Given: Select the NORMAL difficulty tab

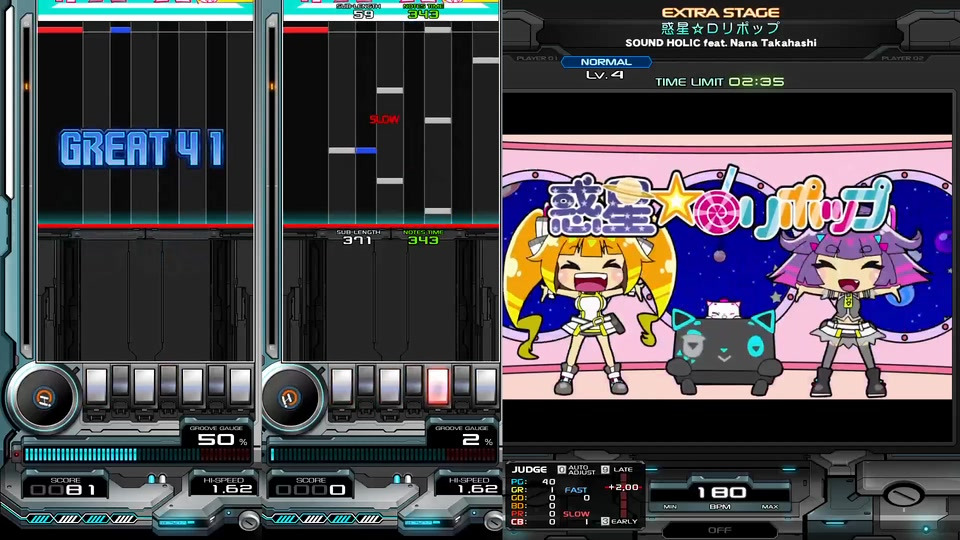Looking at the screenshot, I should coord(606,62).
